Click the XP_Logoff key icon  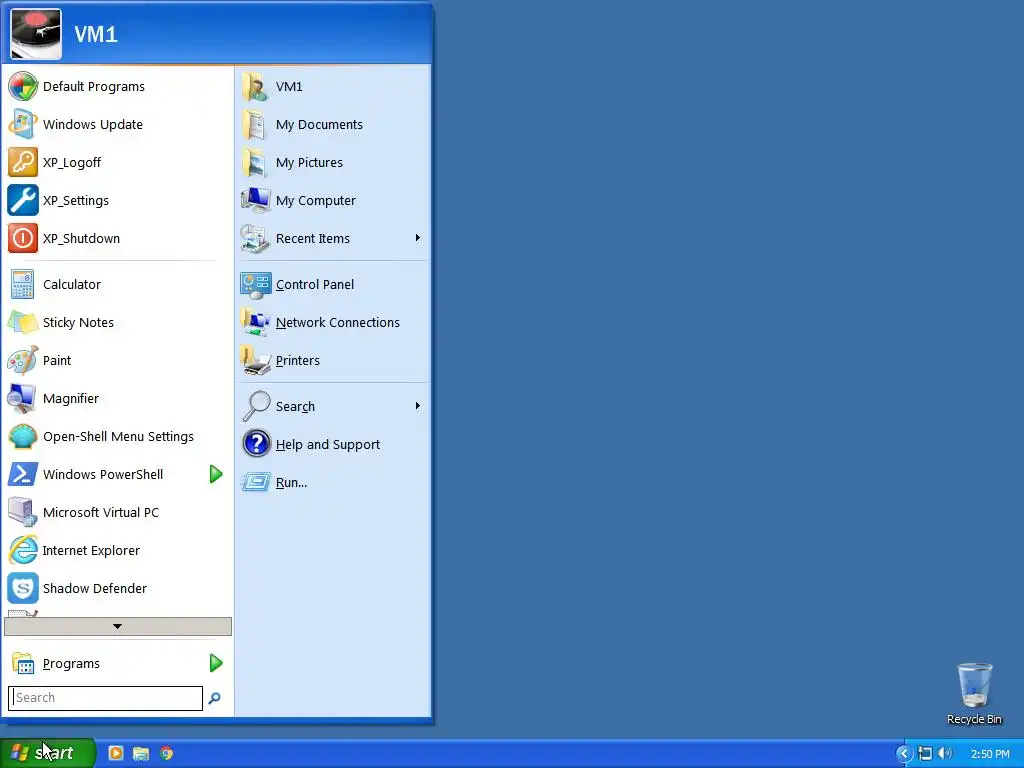pyautogui.click(x=23, y=162)
